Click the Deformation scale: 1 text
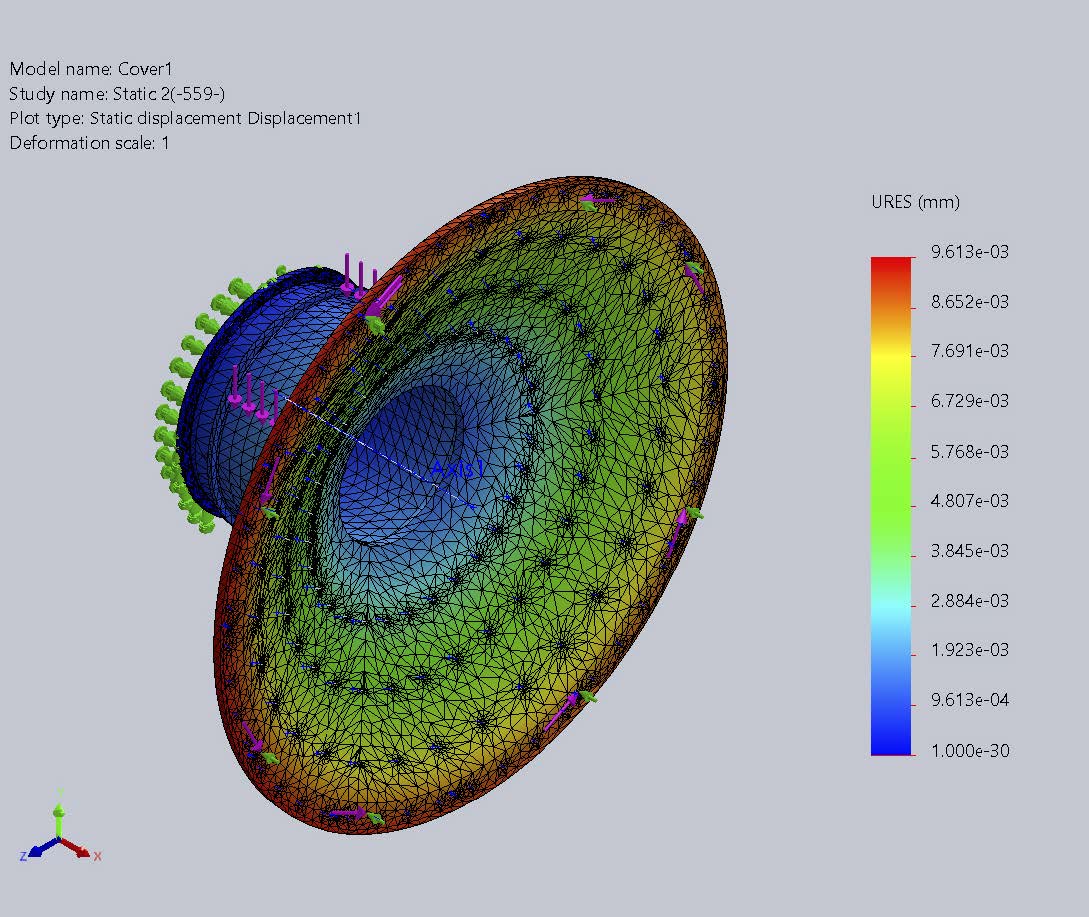Viewport: 1089px width, 917px height. (x=89, y=143)
